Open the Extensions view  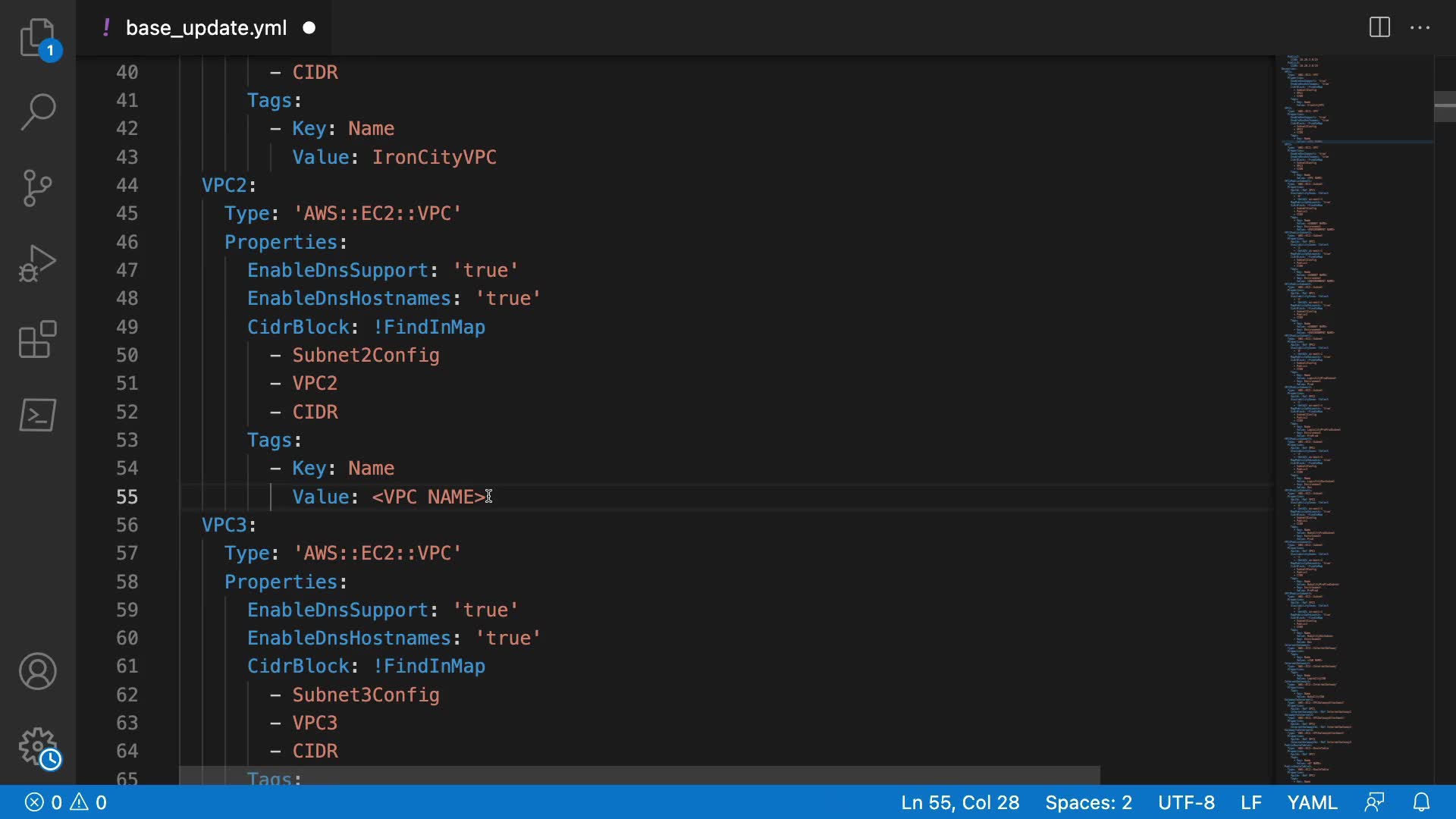point(37,339)
